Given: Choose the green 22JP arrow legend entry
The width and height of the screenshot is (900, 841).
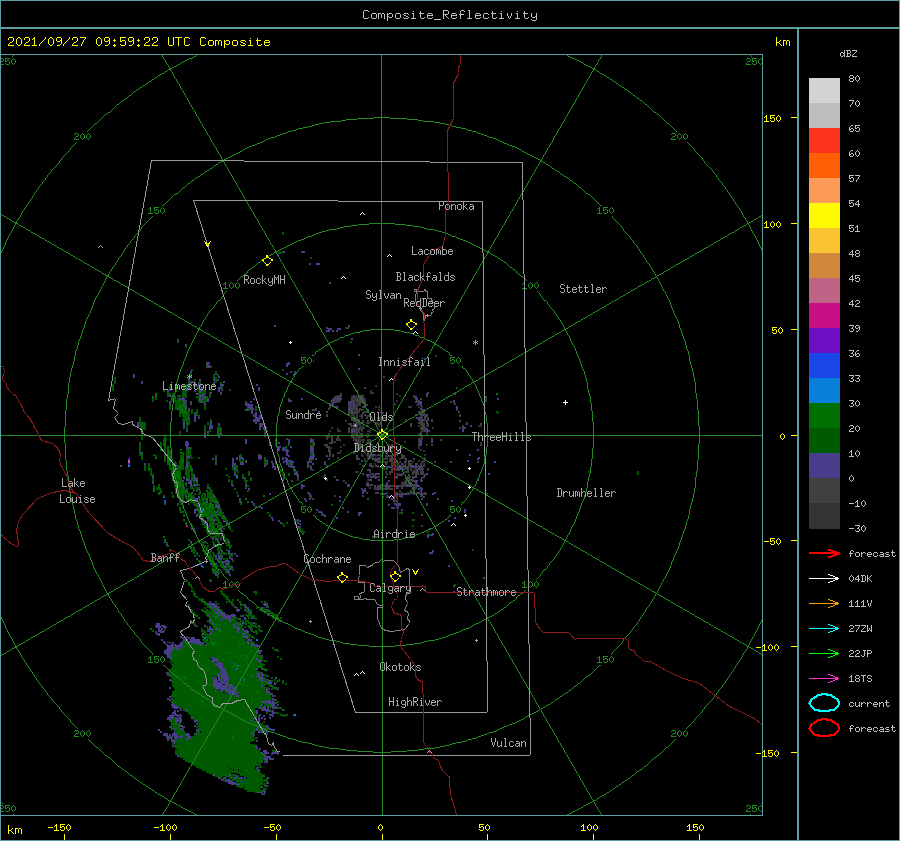Looking at the screenshot, I should click(x=824, y=653).
